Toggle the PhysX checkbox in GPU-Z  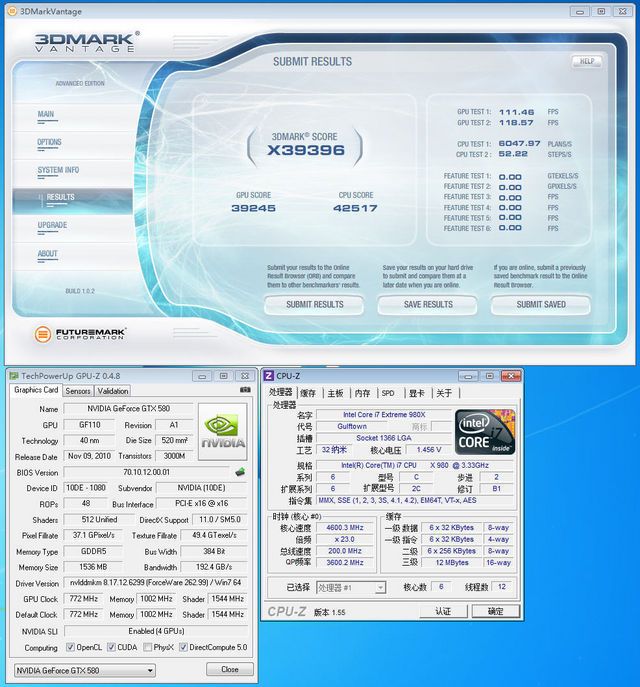[148, 647]
